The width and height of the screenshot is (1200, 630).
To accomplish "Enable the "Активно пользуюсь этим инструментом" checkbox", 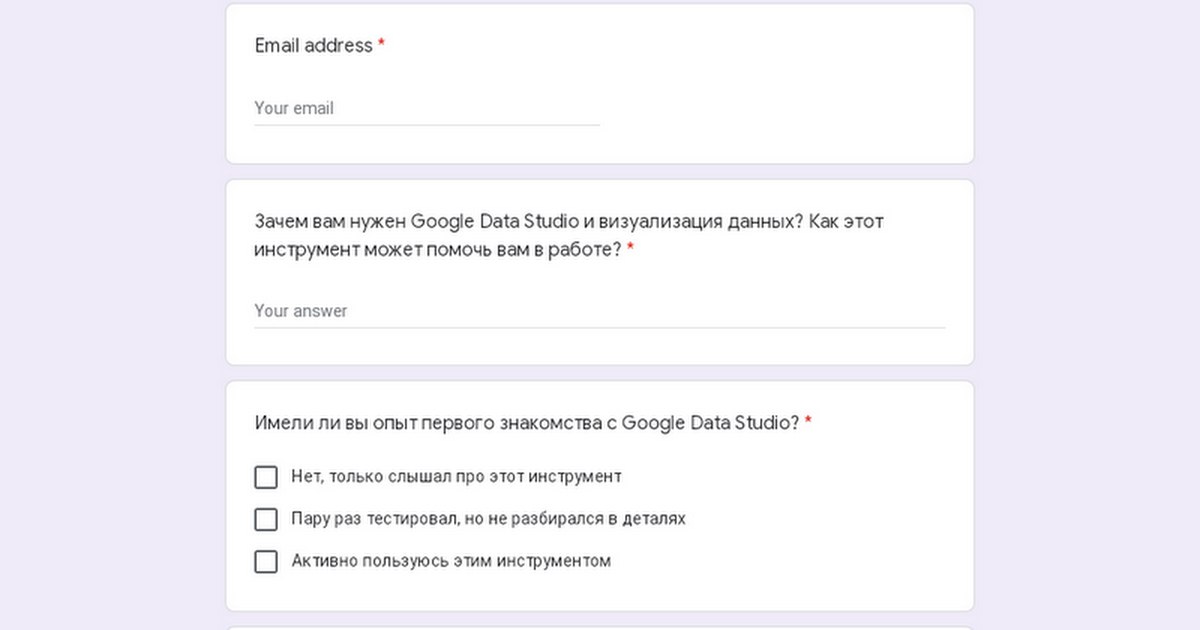I will point(266,561).
